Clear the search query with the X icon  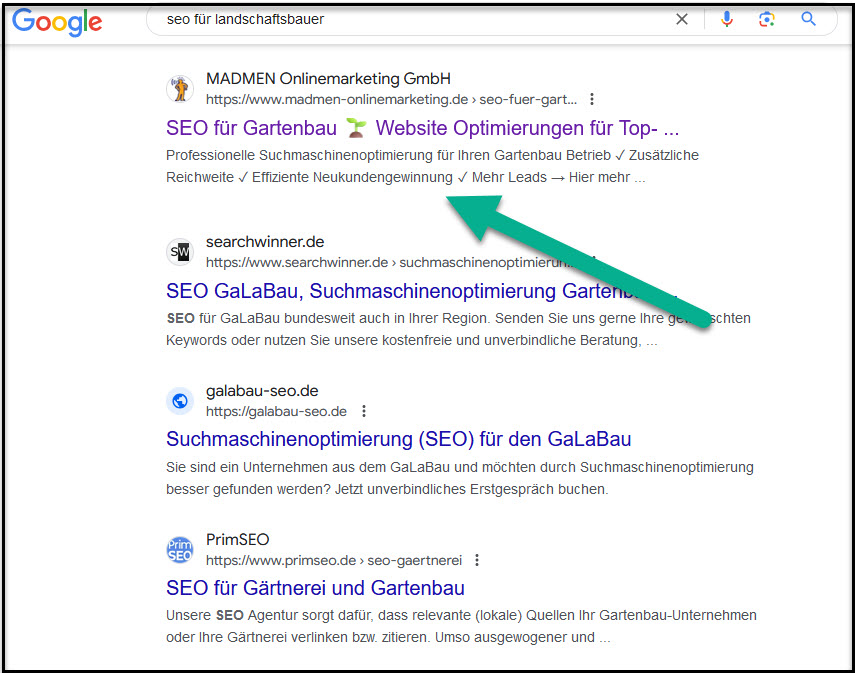tap(682, 20)
